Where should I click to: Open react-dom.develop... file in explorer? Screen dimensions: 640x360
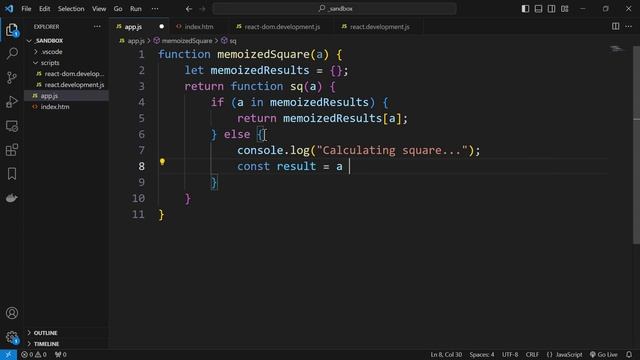tap(66, 74)
